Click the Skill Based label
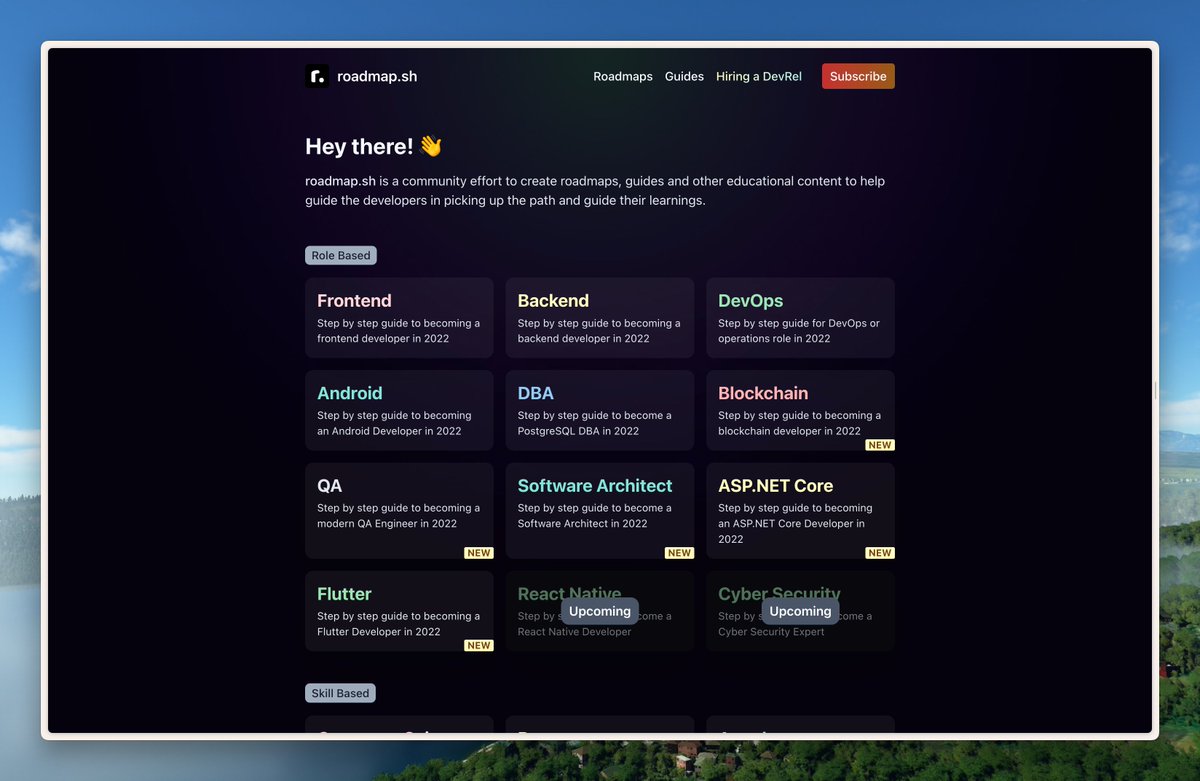This screenshot has height=781, width=1200. (341, 693)
